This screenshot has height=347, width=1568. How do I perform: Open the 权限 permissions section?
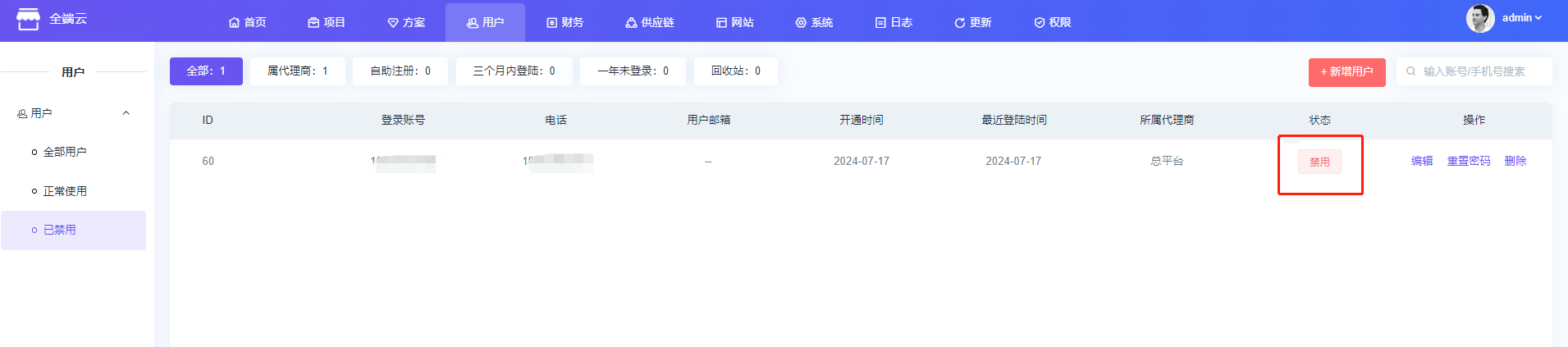click(1053, 22)
